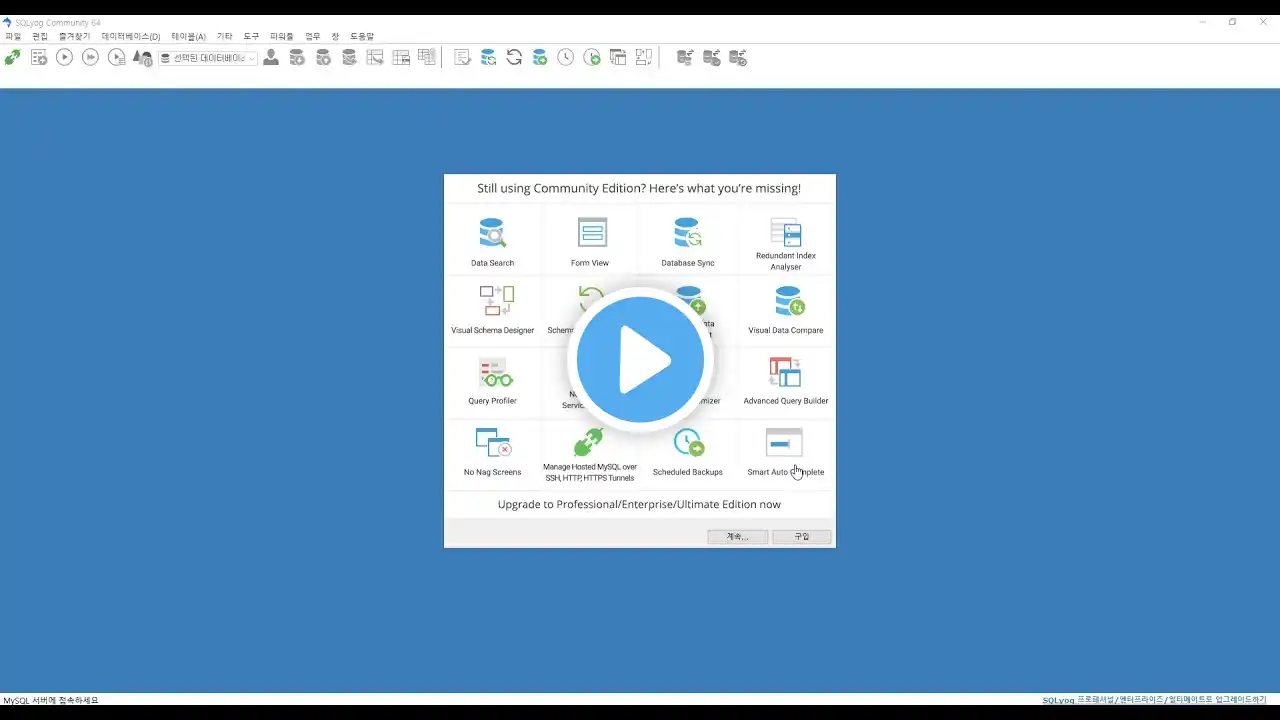Open the 파워툴 menu
The image size is (1280, 720).
click(x=282, y=36)
